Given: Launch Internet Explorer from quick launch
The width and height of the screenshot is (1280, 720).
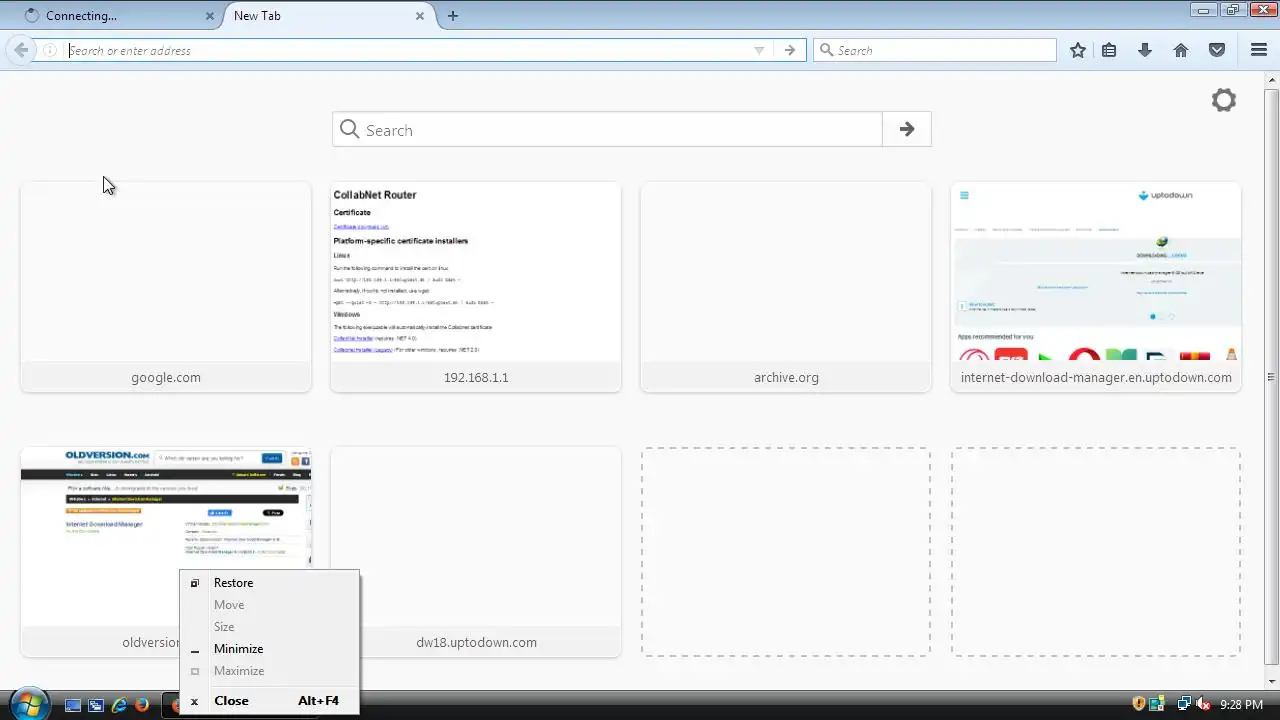Looking at the screenshot, I should tap(119, 705).
